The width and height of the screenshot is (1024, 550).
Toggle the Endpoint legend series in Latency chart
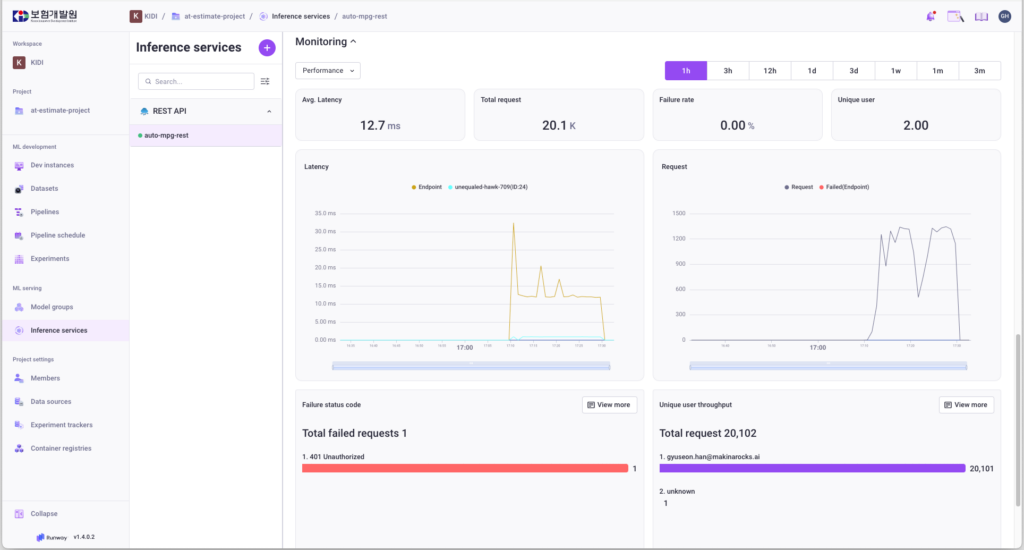pyautogui.click(x=427, y=187)
